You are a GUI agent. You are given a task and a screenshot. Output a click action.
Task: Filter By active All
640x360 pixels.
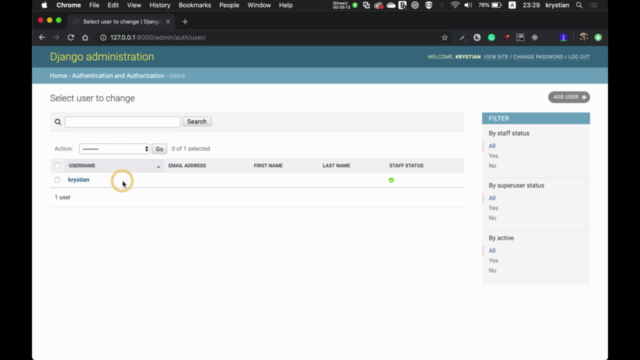pyautogui.click(x=492, y=251)
